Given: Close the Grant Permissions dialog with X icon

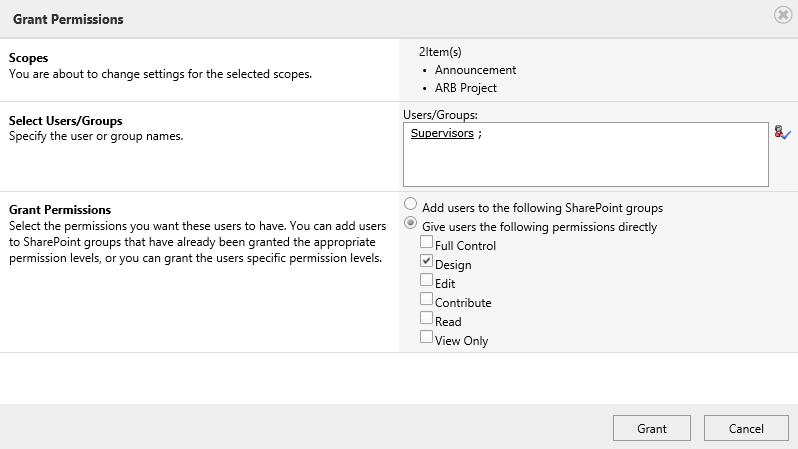Looking at the screenshot, I should [783, 15].
